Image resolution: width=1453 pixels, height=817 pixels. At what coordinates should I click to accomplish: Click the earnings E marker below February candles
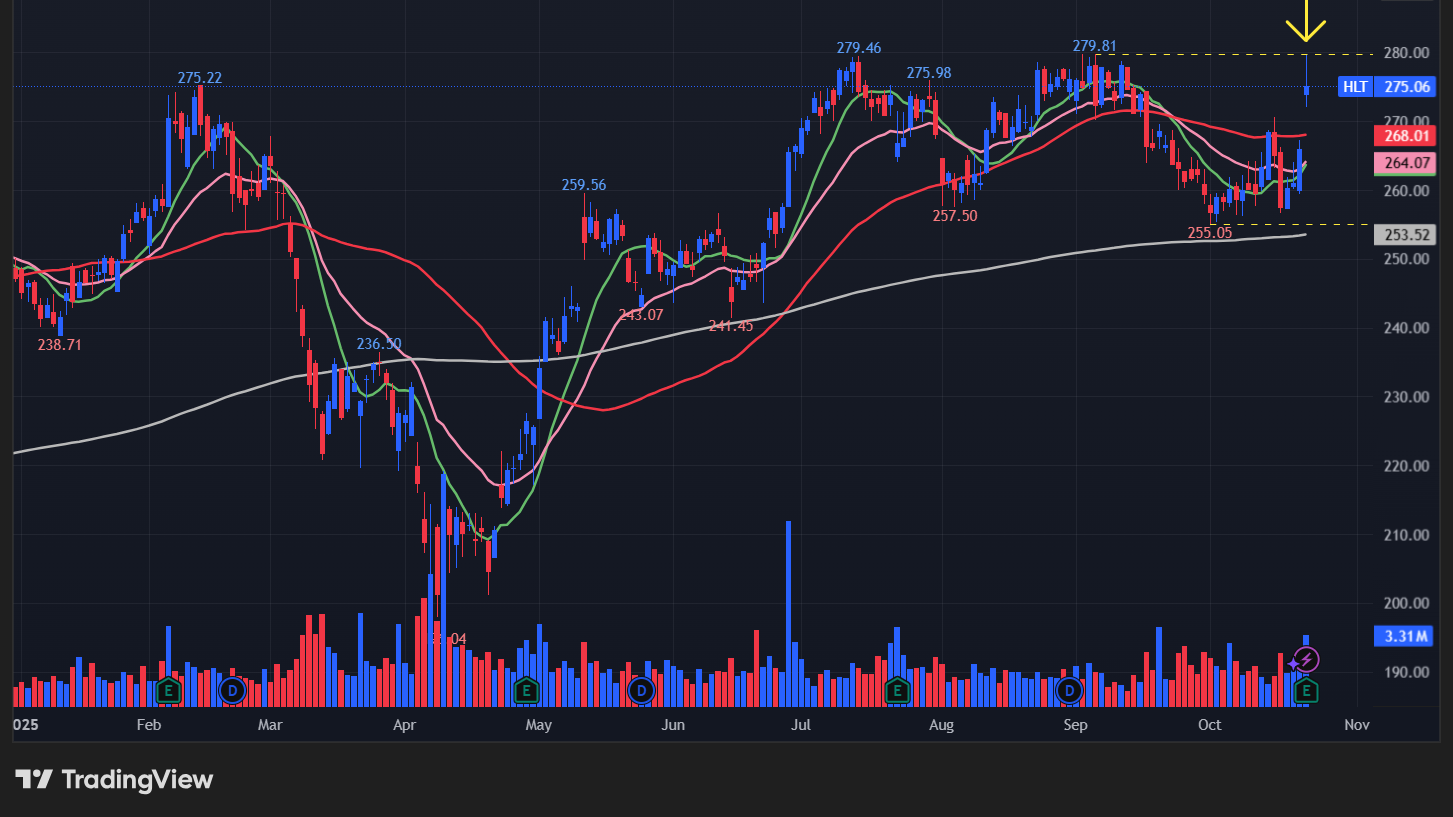click(168, 689)
